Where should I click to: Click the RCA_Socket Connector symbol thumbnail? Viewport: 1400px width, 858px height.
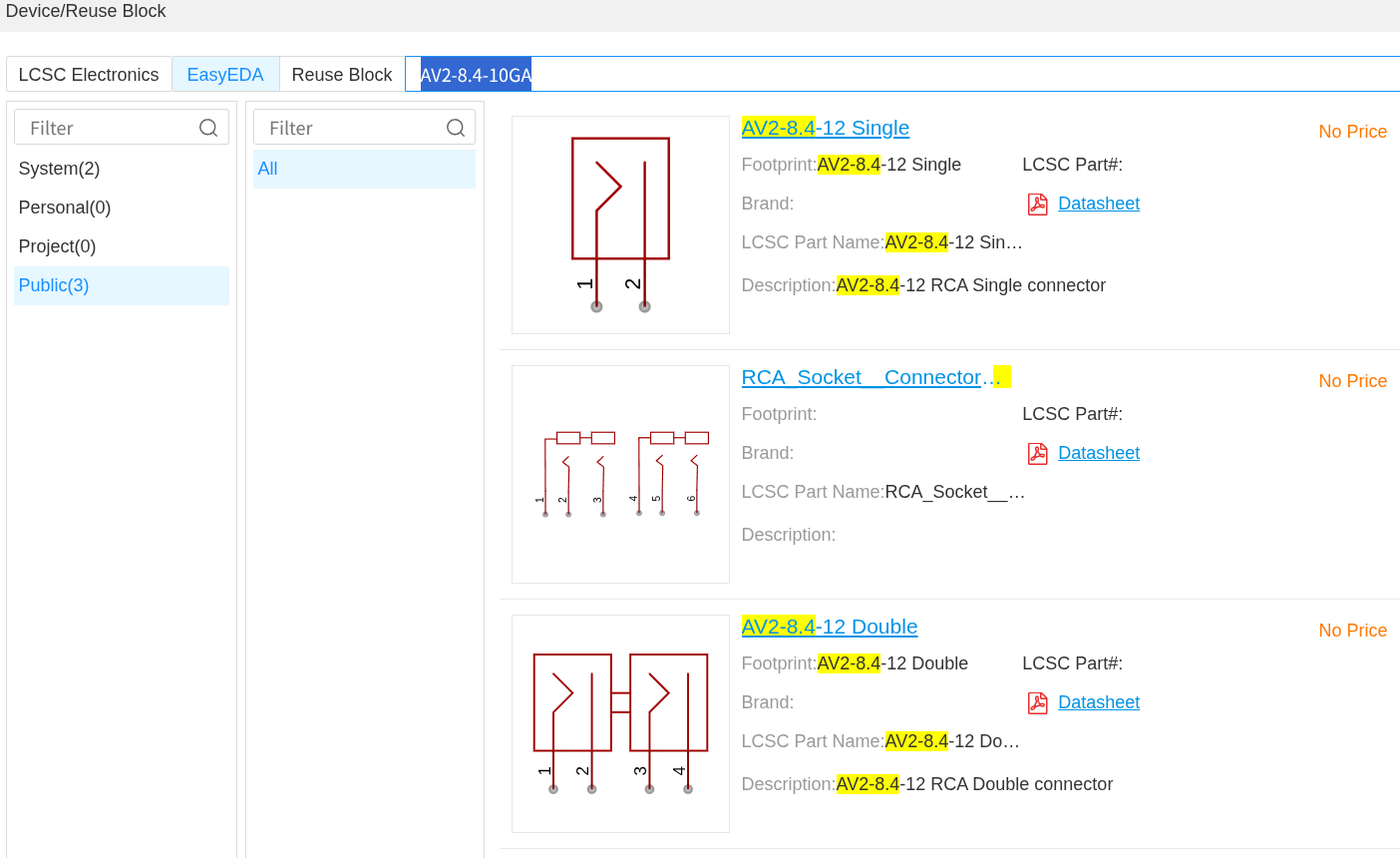pyautogui.click(x=620, y=474)
